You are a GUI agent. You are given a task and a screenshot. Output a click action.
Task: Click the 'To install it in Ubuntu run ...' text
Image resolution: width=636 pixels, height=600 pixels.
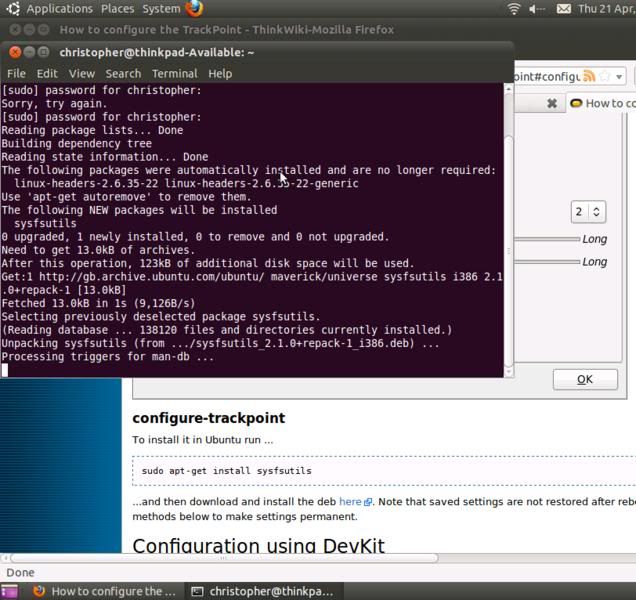[203, 440]
